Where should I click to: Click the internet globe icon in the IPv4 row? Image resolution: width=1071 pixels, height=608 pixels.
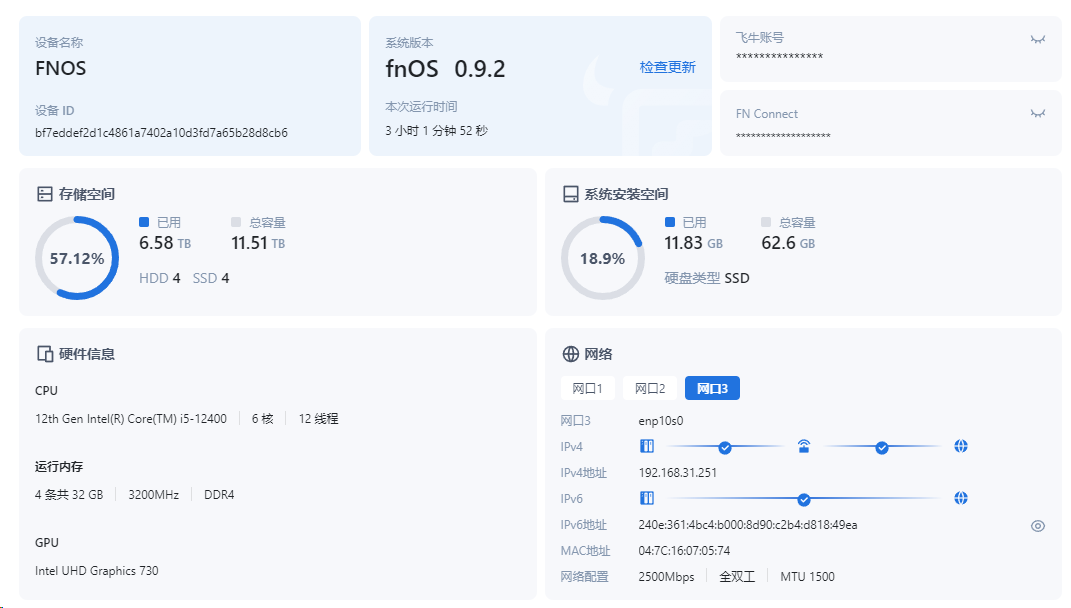(x=961, y=446)
